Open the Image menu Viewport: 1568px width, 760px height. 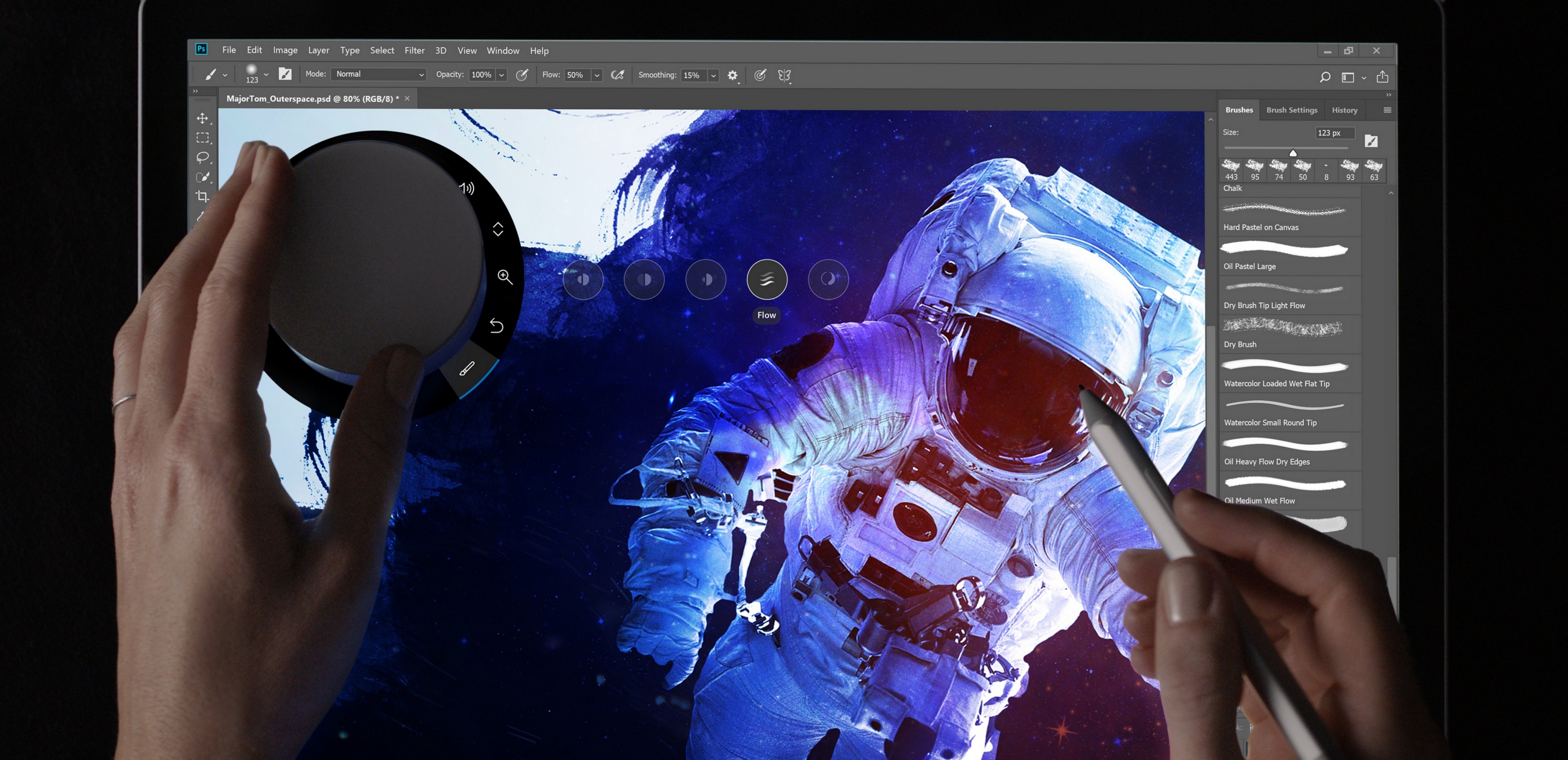pyautogui.click(x=285, y=51)
